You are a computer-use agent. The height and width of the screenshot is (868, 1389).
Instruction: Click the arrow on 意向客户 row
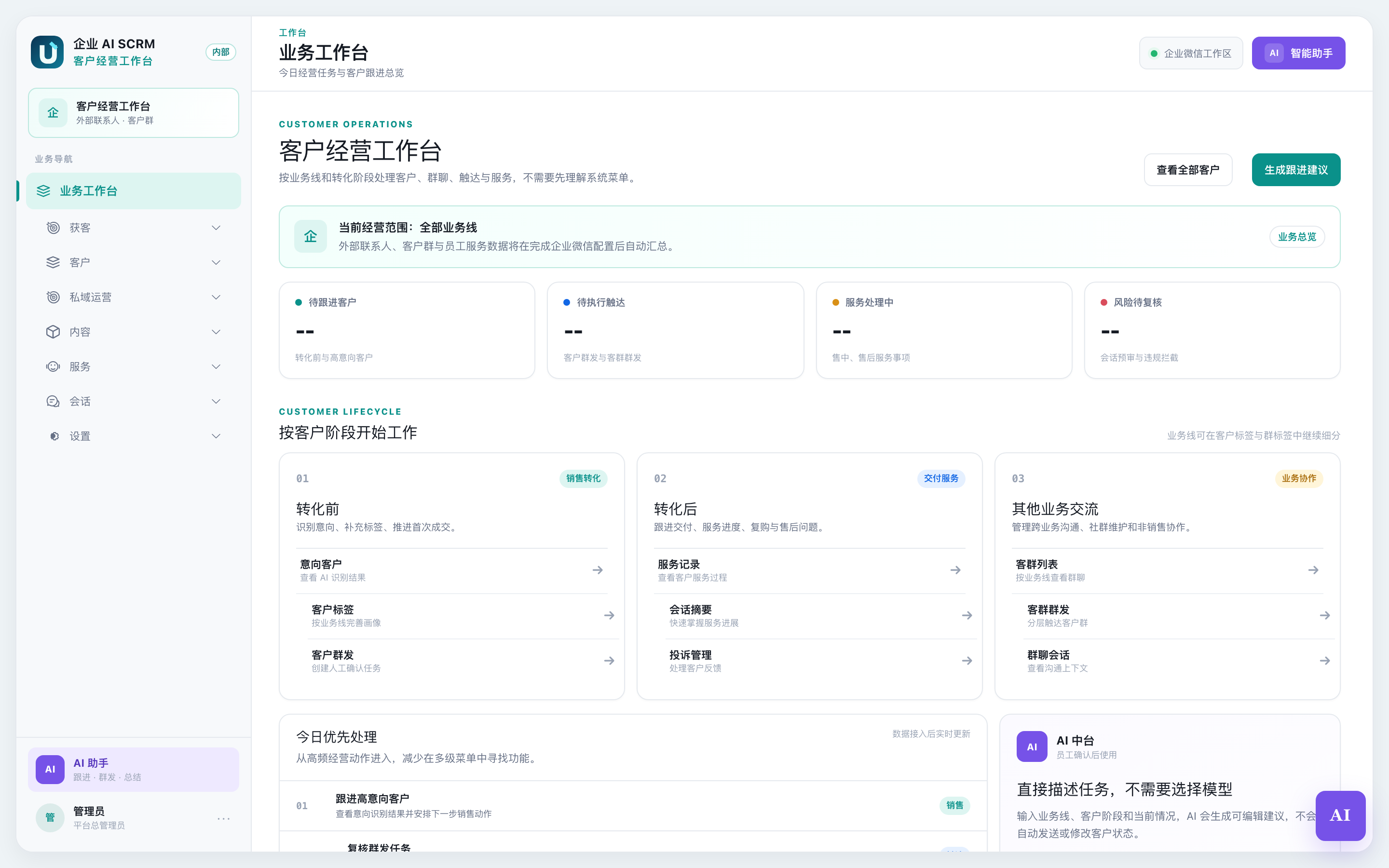[598, 570]
